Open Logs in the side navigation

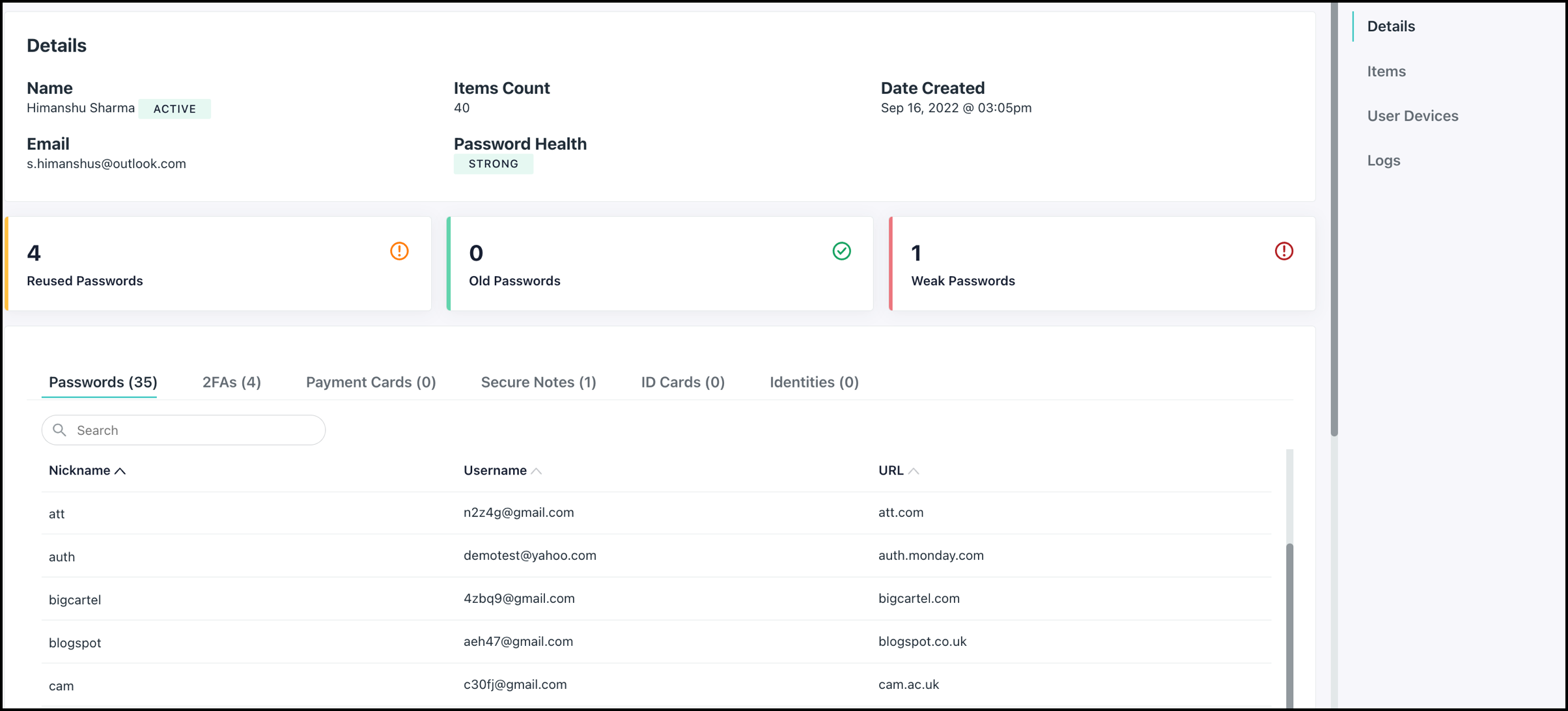(x=1383, y=161)
